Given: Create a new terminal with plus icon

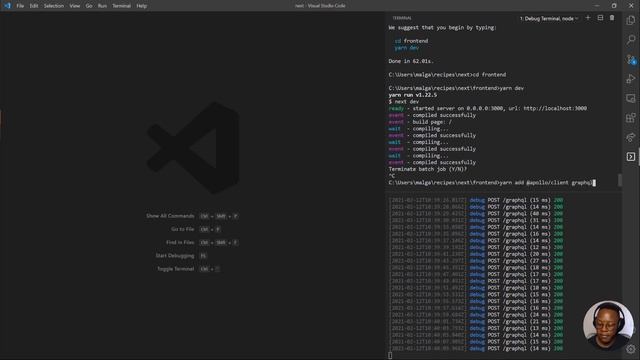Looking at the screenshot, I should coord(588,18).
